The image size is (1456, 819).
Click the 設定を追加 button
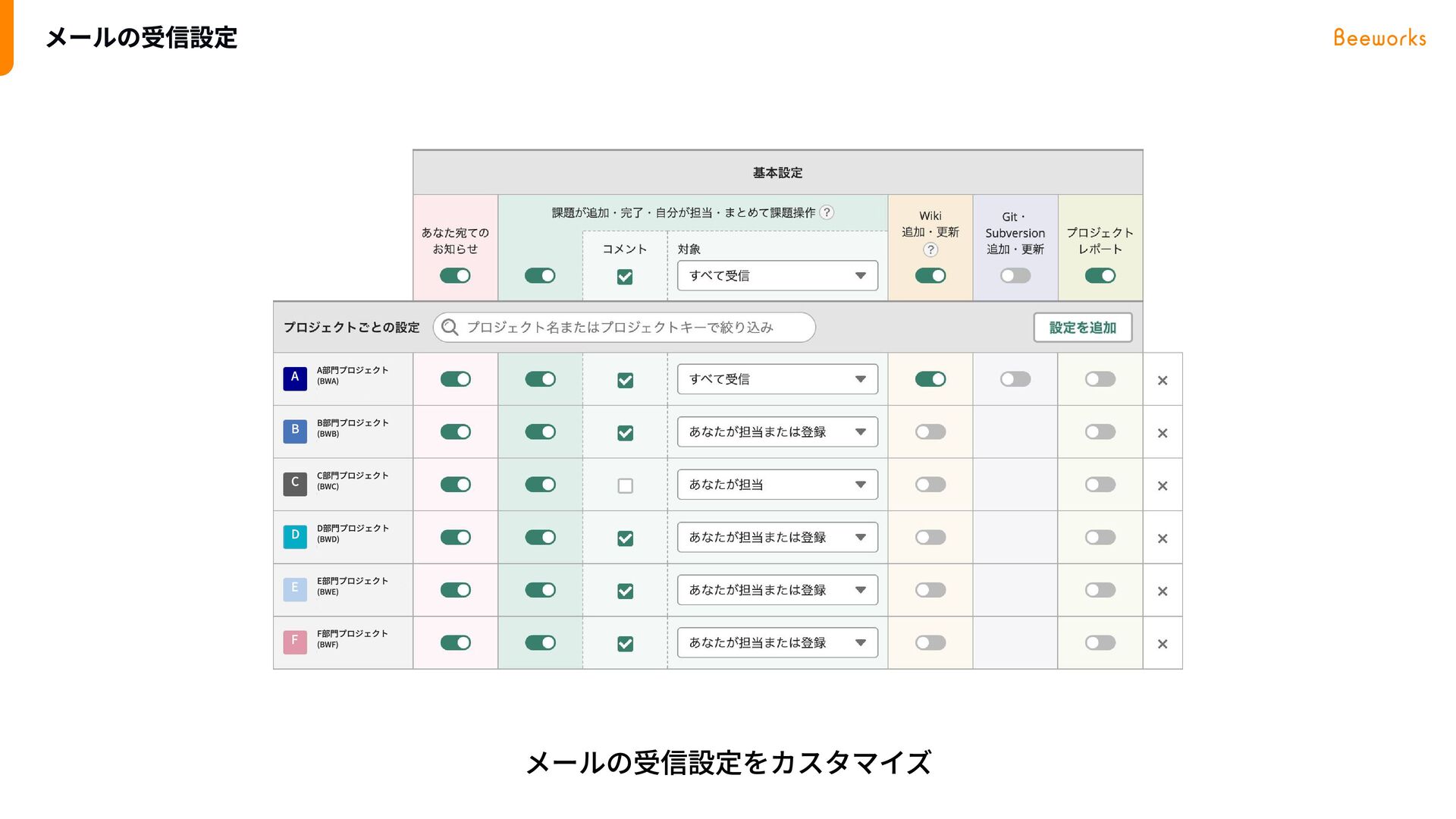[1082, 328]
